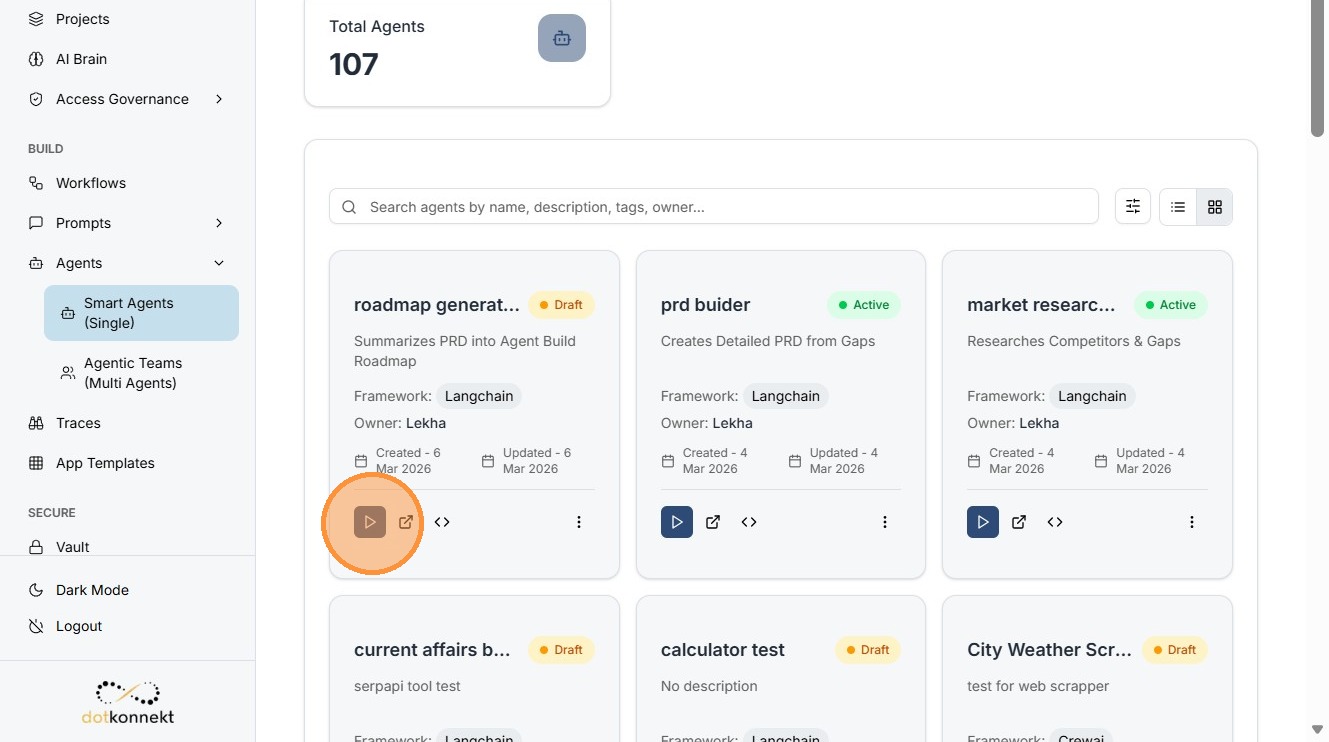Viewport: 1329px width, 742px height.
Task: Open roadmap generator agent in new tab
Action: pos(406,522)
